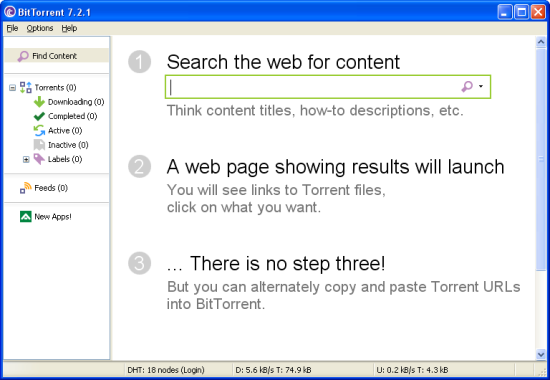Screen dimensions: 550x380
Task: Click the green Completed checkmark icon
Action: tap(39, 116)
